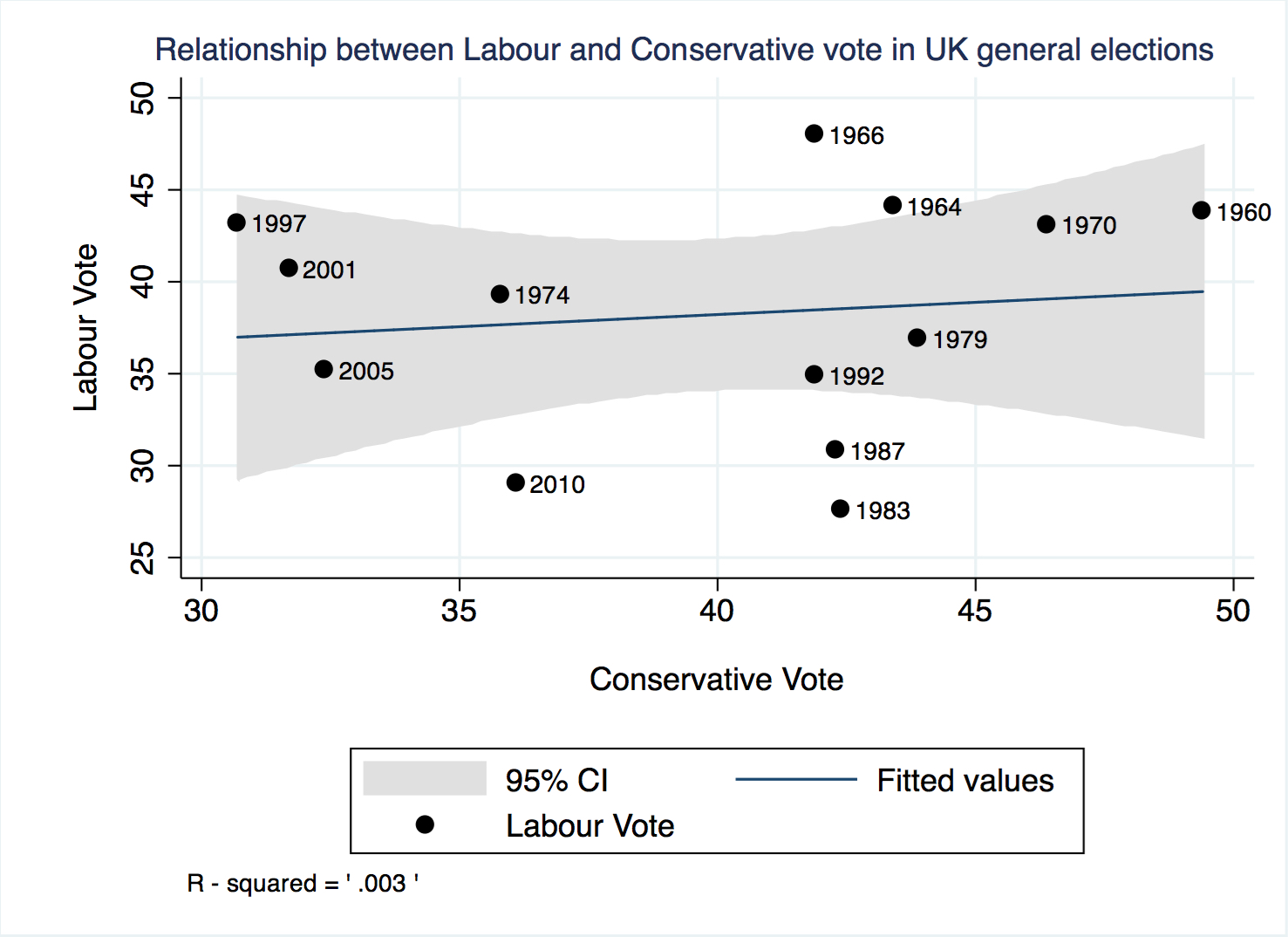This screenshot has width=1288, height=937.
Task: Select the 1979 scatter dot
Action: [x=917, y=338]
